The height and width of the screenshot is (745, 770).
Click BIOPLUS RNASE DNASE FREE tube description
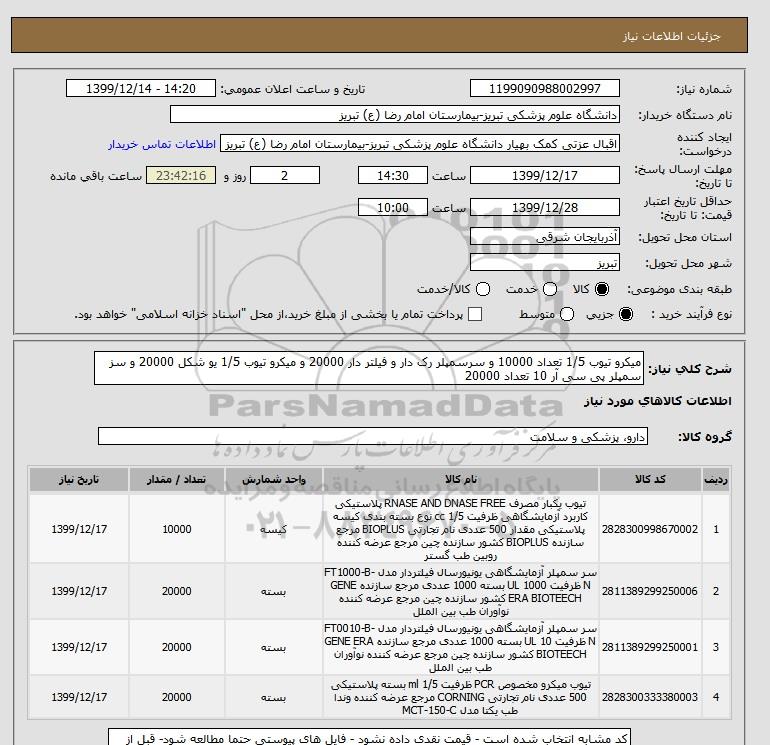coord(461,529)
